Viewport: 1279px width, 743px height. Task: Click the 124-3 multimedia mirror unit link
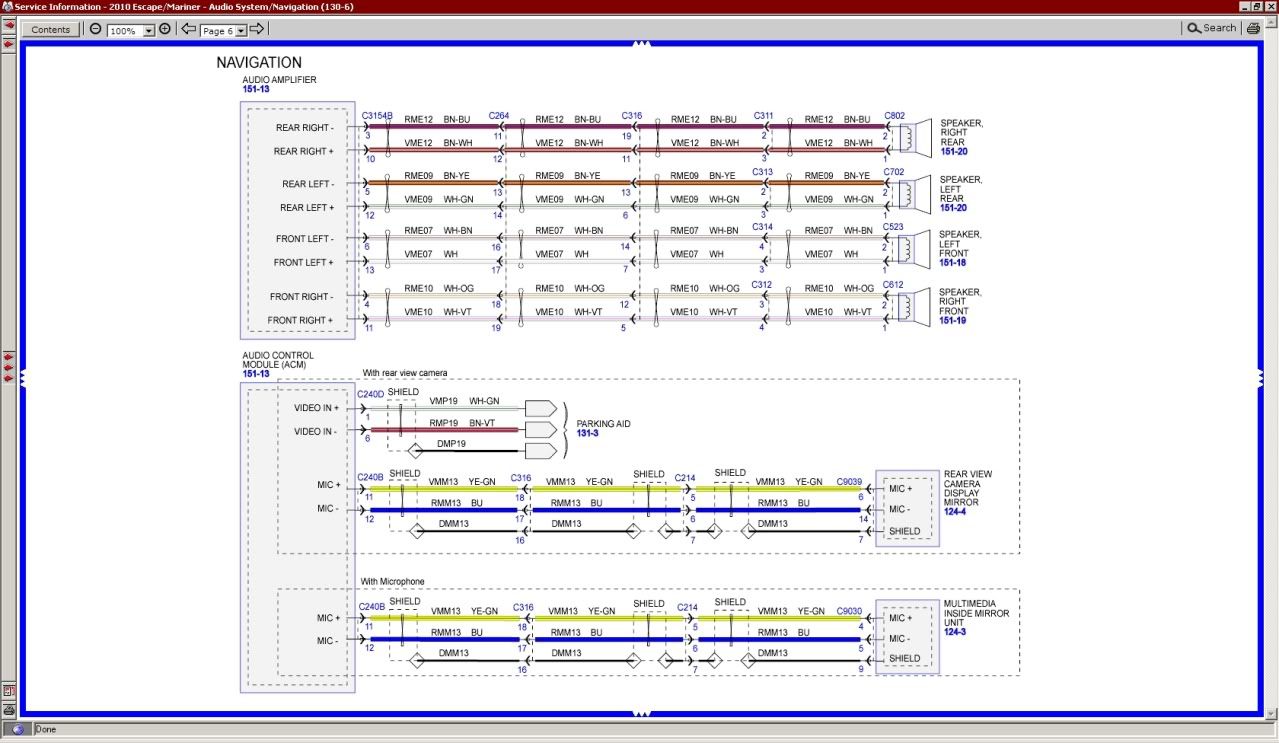pyautogui.click(x=956, y=632)
